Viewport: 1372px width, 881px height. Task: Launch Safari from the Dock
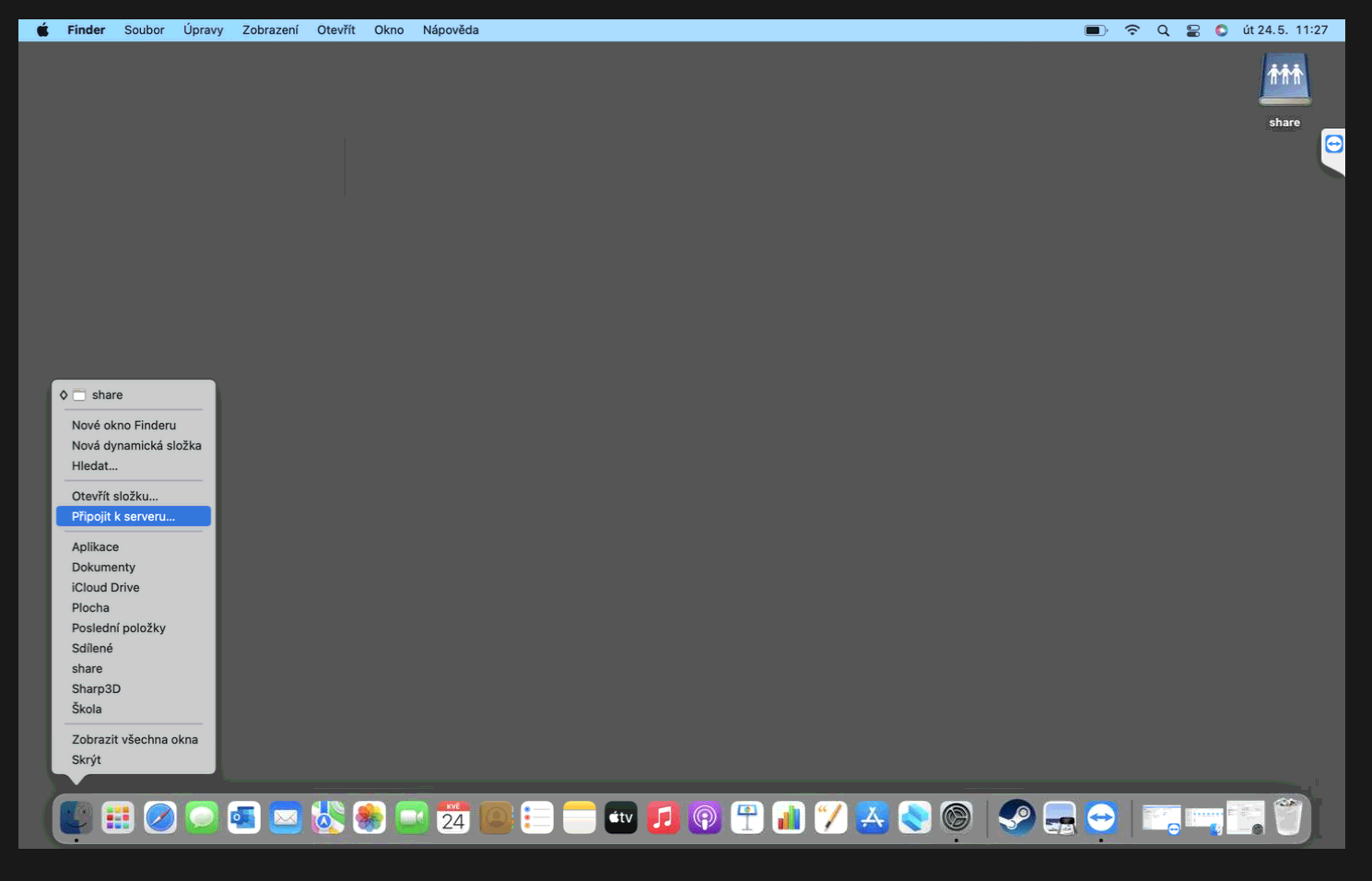pyautogui.click(x=159, y=817)
